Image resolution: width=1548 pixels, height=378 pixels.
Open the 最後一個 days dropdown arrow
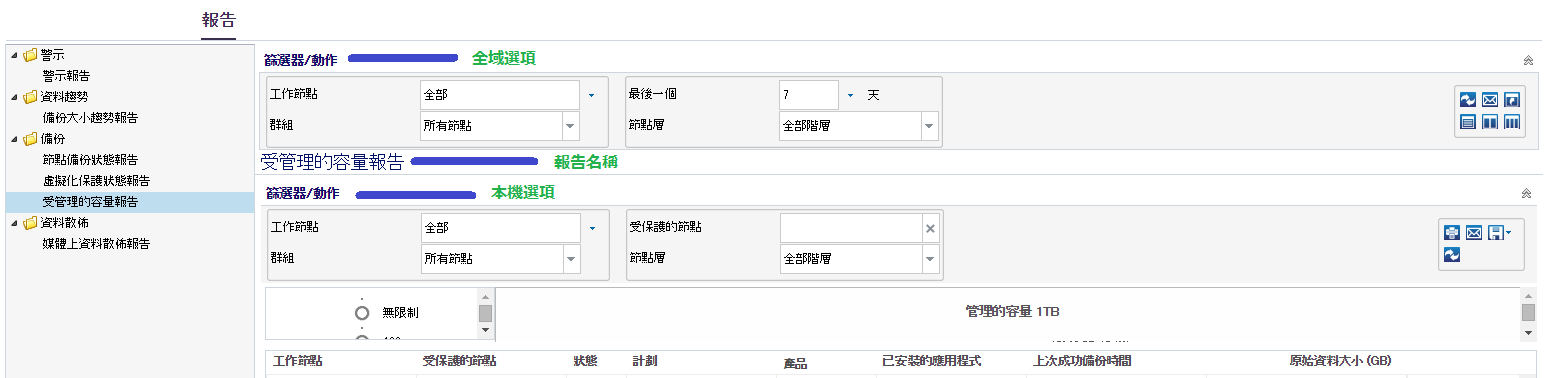click(850, 95)
